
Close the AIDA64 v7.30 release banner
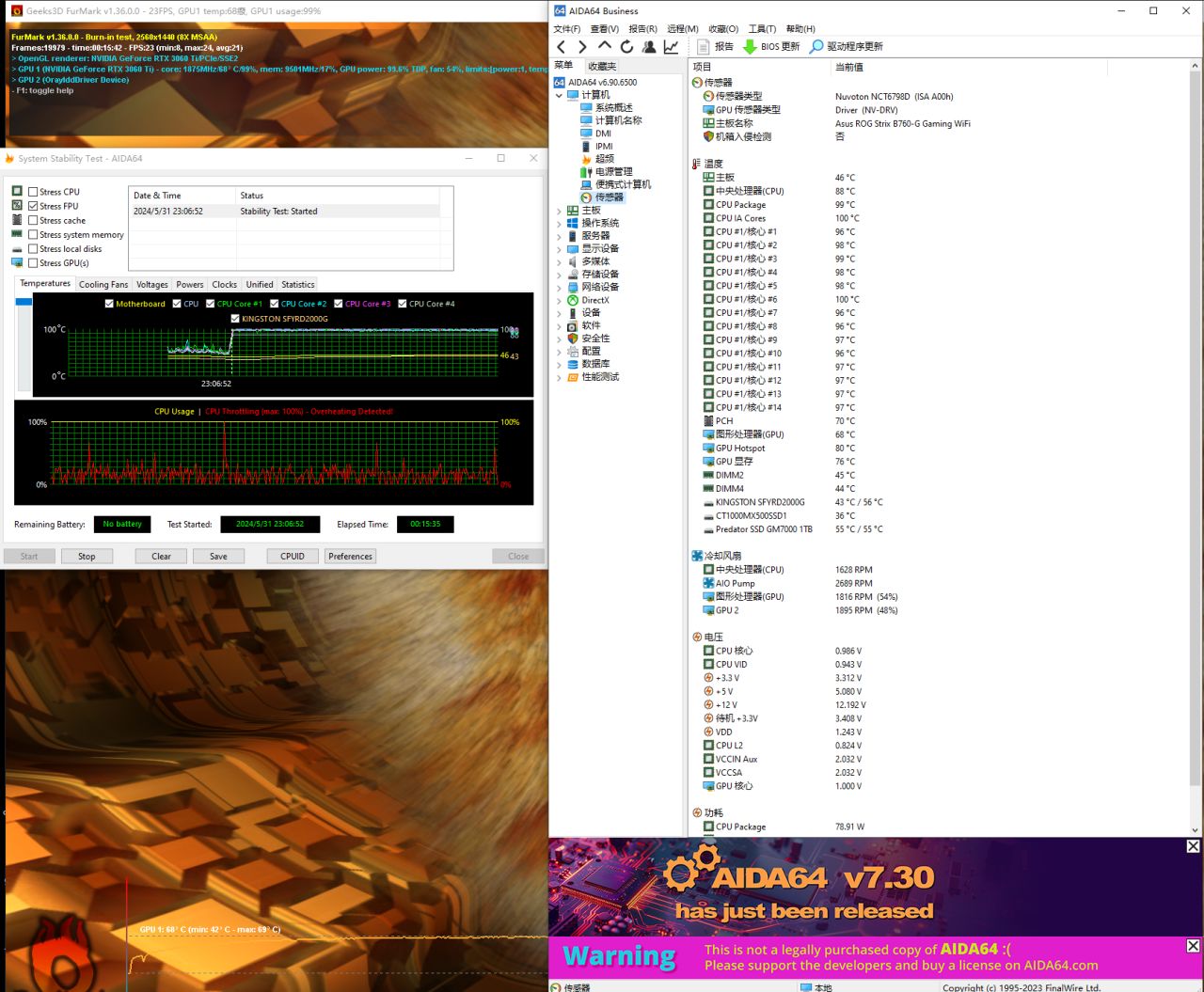1193,846
